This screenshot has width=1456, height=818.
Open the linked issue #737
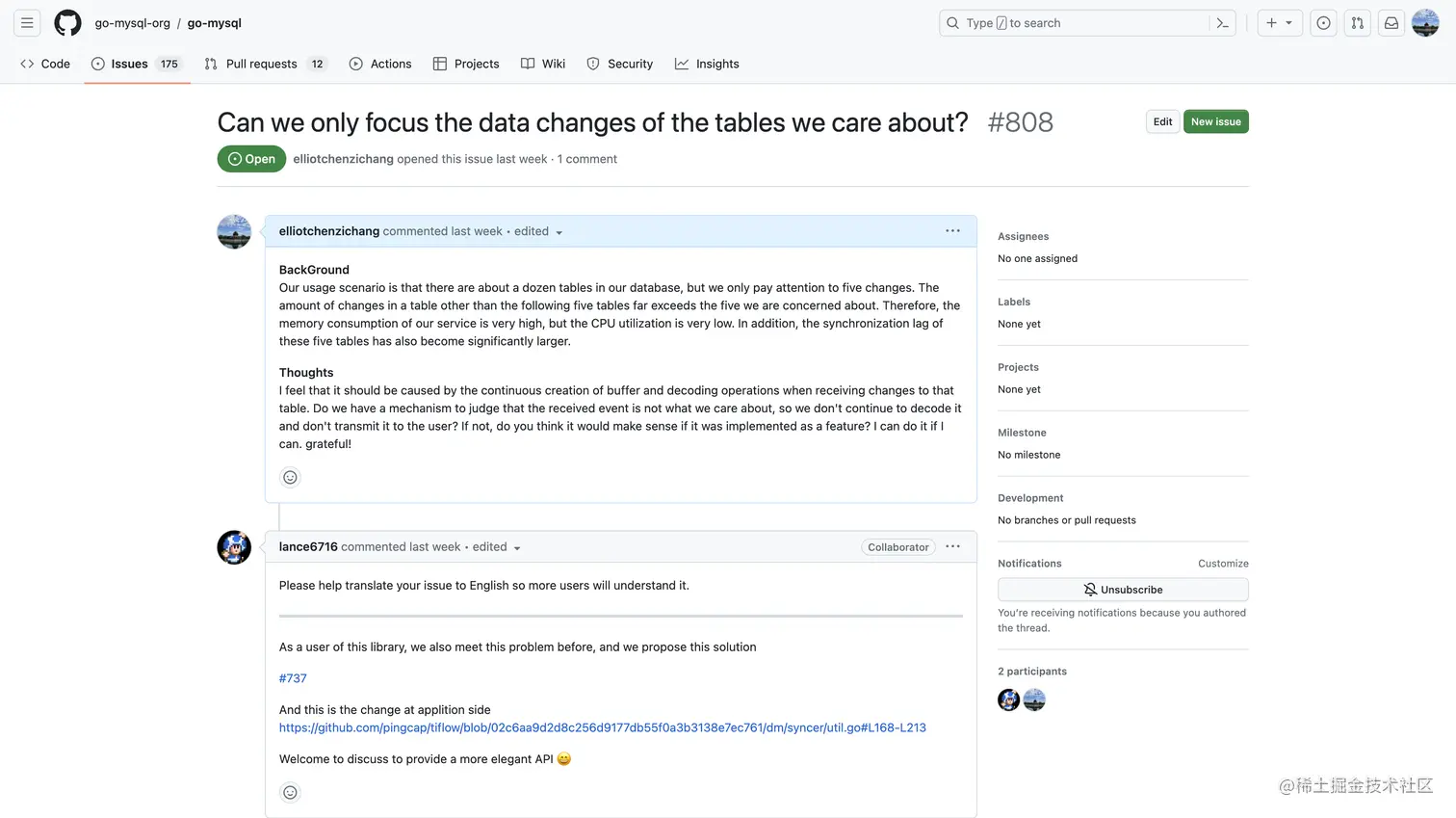pos(293,678)
